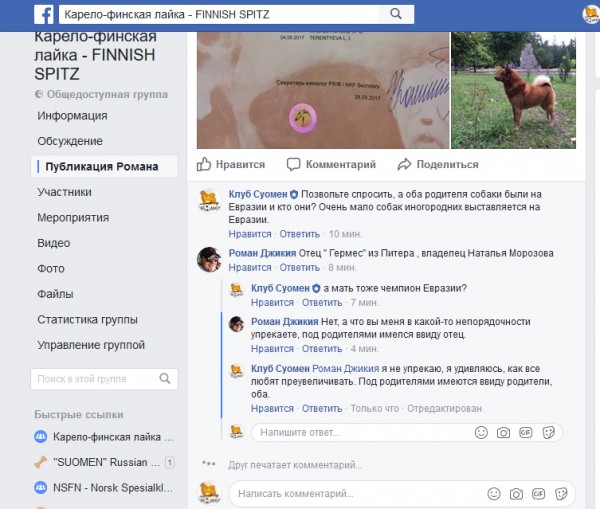The width and height of the screenshot is (600, 509).
Task: Open Управление группой in sidebar
Action: (91, 345)
